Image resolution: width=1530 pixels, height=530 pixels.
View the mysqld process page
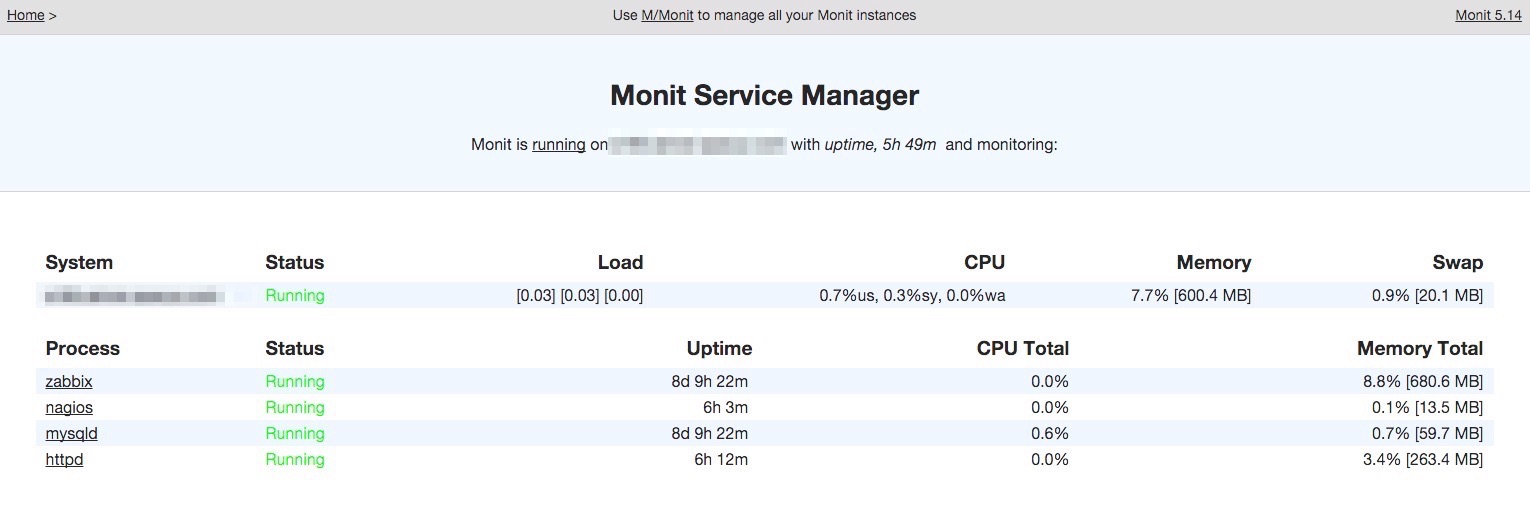coord(71,434)
